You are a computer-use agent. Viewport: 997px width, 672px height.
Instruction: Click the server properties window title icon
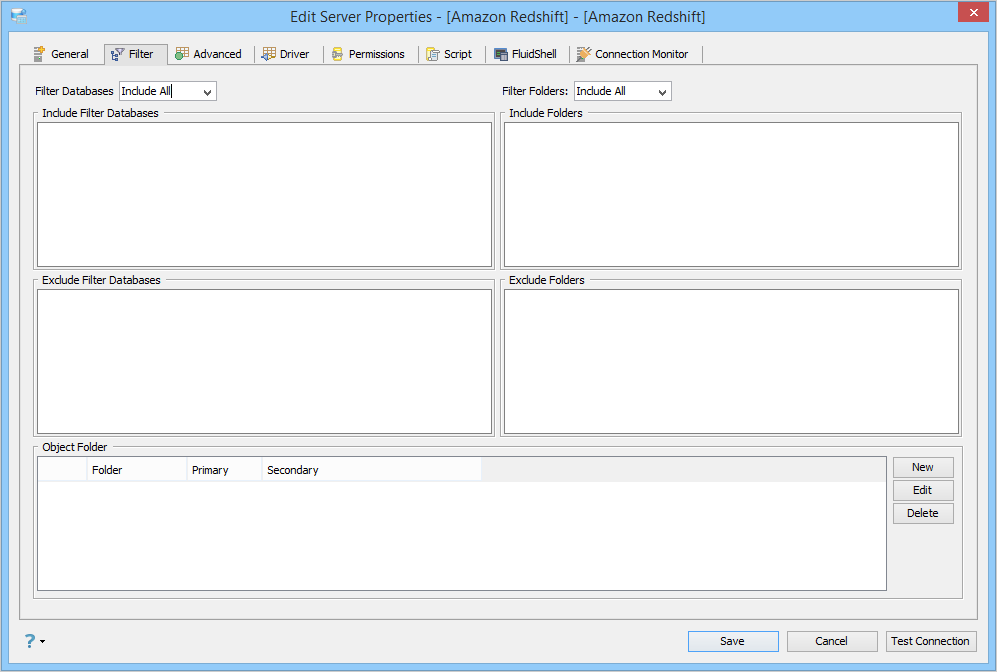19,16
